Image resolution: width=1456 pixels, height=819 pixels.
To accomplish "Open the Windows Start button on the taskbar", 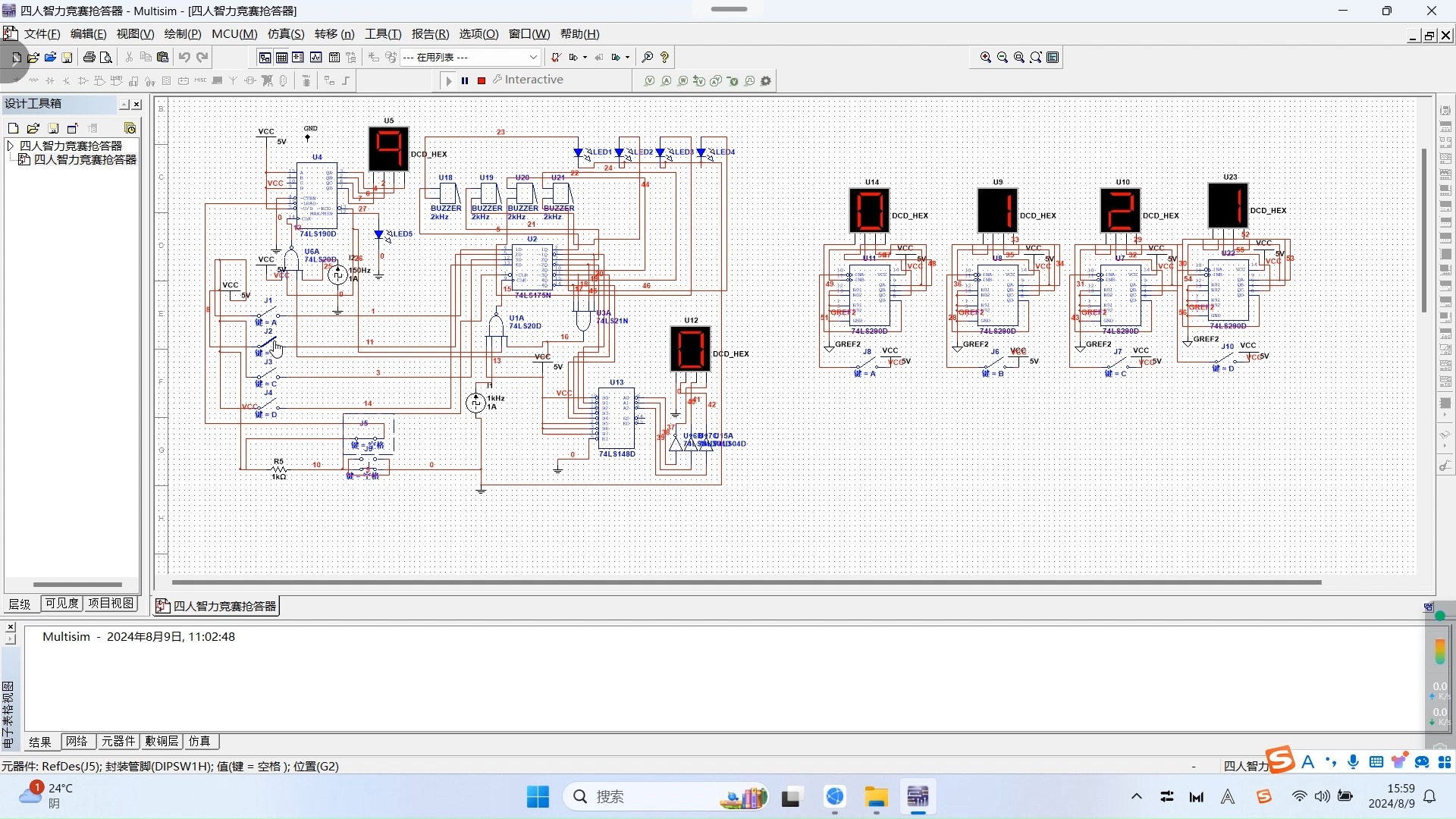I will (538, 797).
